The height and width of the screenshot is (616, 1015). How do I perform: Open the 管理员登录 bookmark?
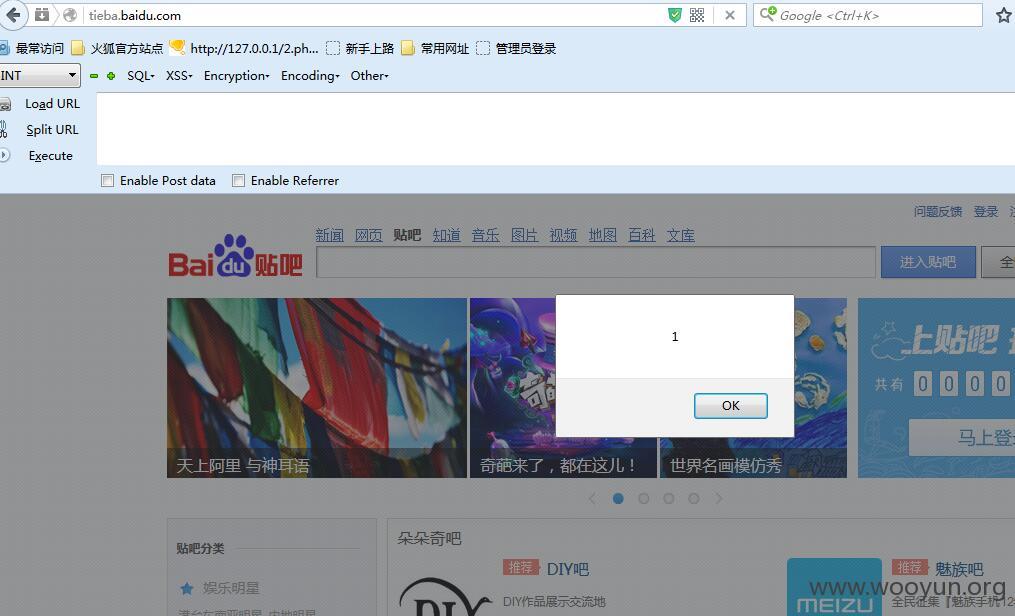point(516,49)
